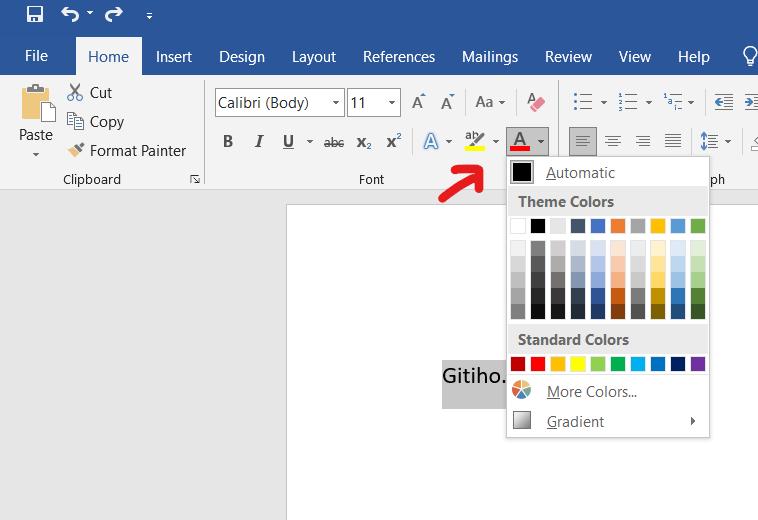Image resolution: width=758 pixels, height=520 pixels.
Task: Click the Save icon in title bar
Action: tap(35, 15)
